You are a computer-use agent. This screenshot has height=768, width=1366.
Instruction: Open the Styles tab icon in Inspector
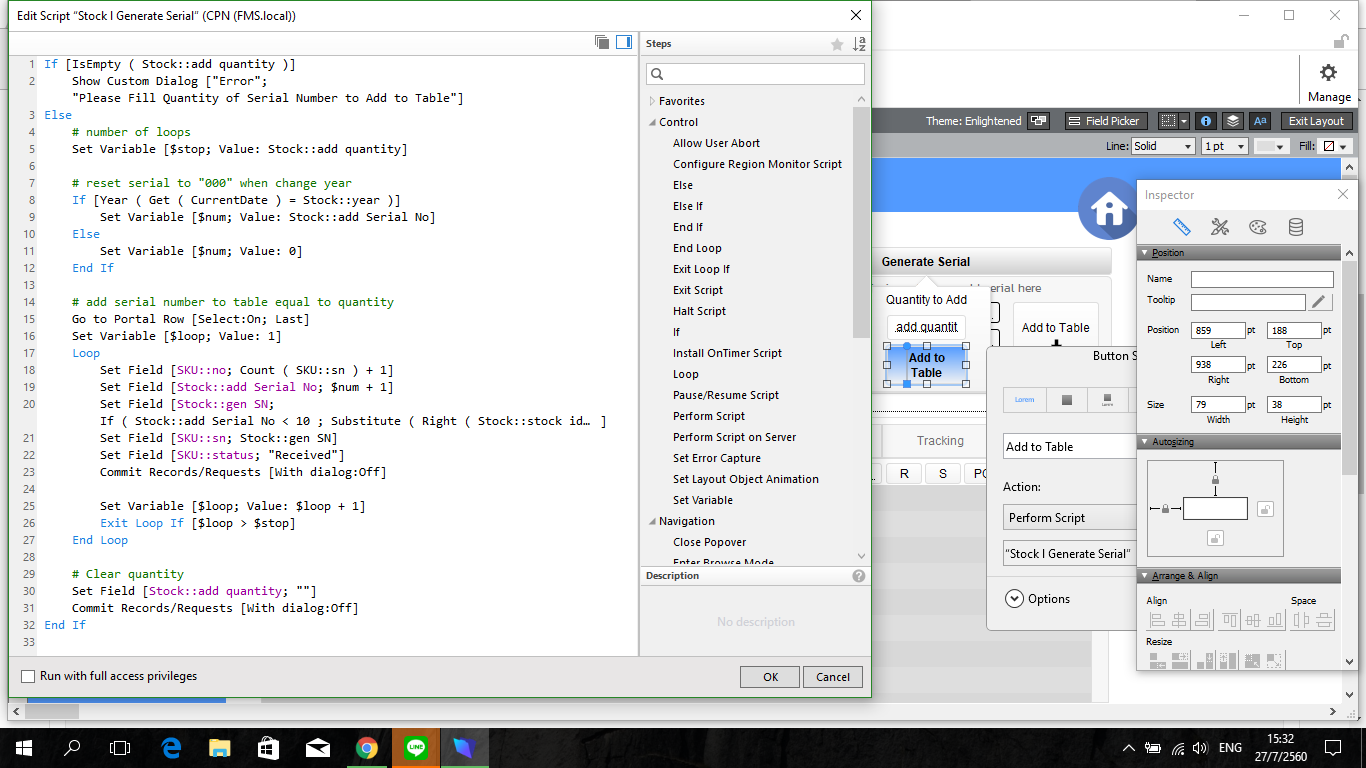(x=1219, y=227)
